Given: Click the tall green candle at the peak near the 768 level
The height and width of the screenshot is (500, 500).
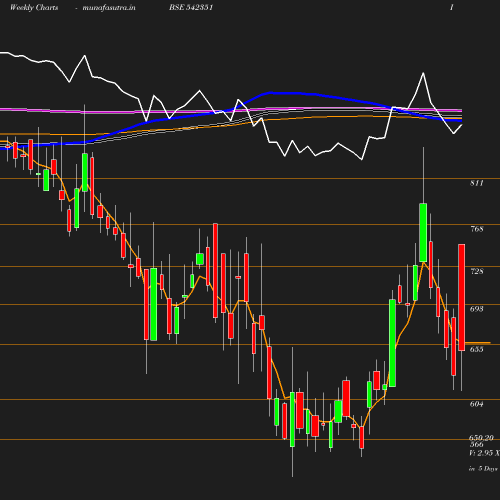Looking at the screenshot, I should (x=423, y=232).
